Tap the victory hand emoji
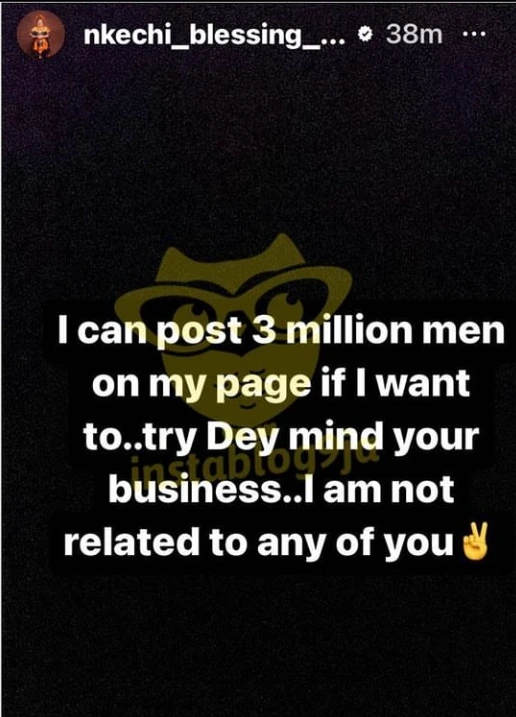The width and height of the screenshot is (516, 717). (x=475, y=542)
